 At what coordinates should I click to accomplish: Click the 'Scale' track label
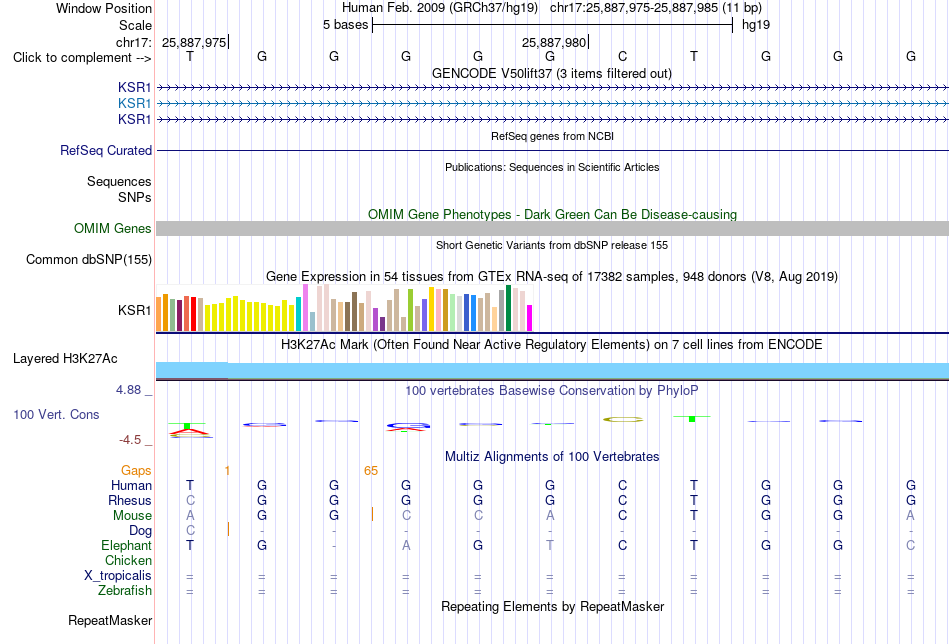(135, 25)
